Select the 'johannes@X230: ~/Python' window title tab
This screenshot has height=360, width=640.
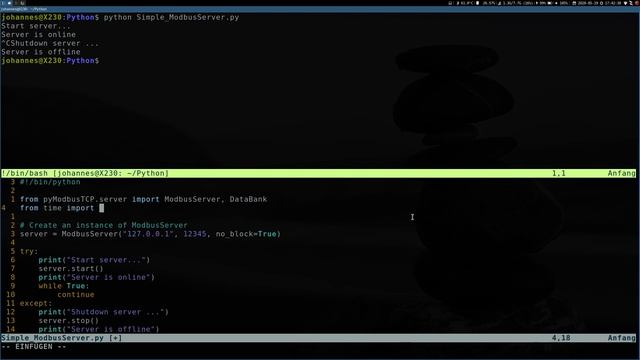tap(24, 9)
